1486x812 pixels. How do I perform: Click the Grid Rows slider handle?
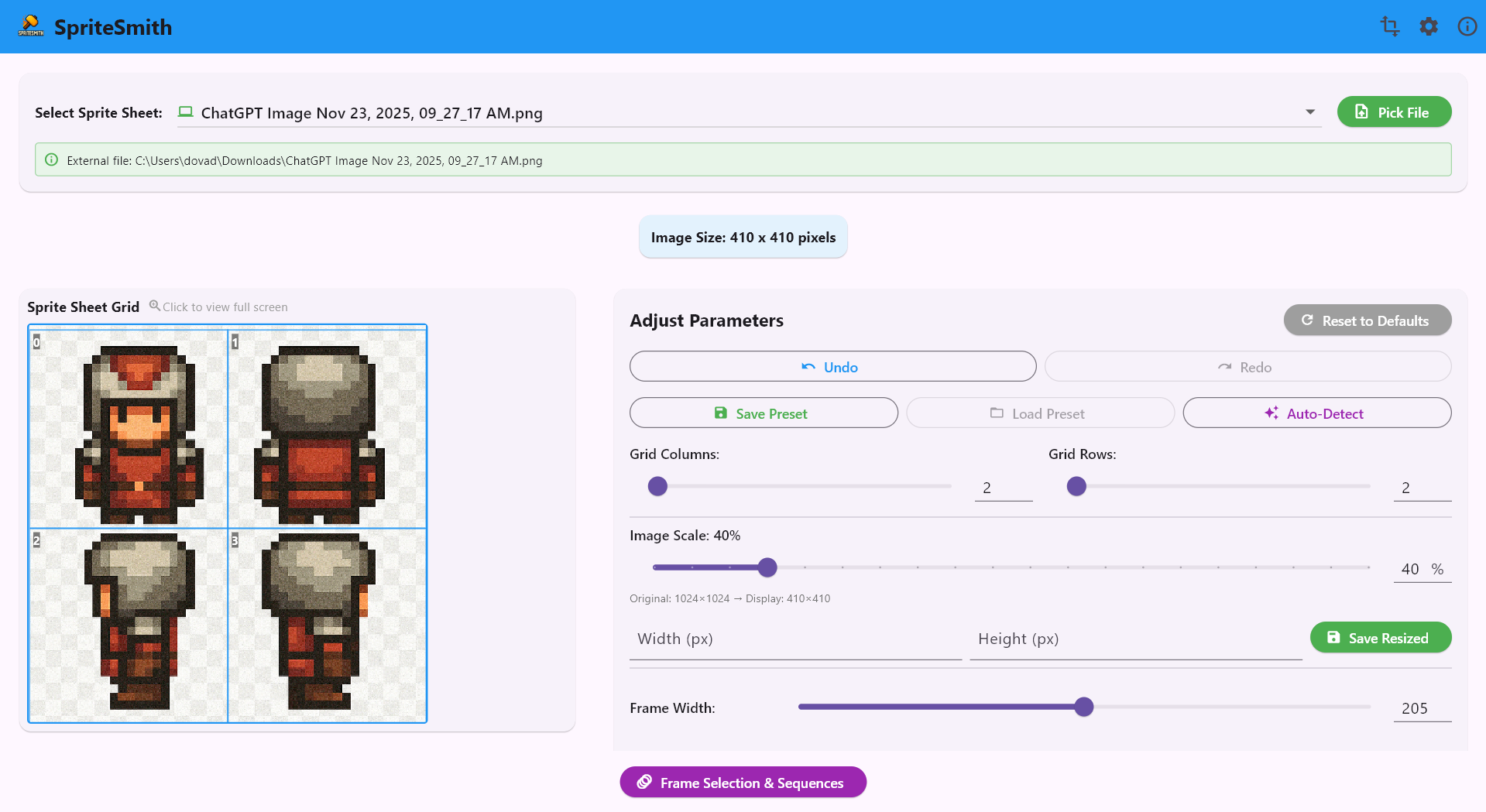[1076, 486]
